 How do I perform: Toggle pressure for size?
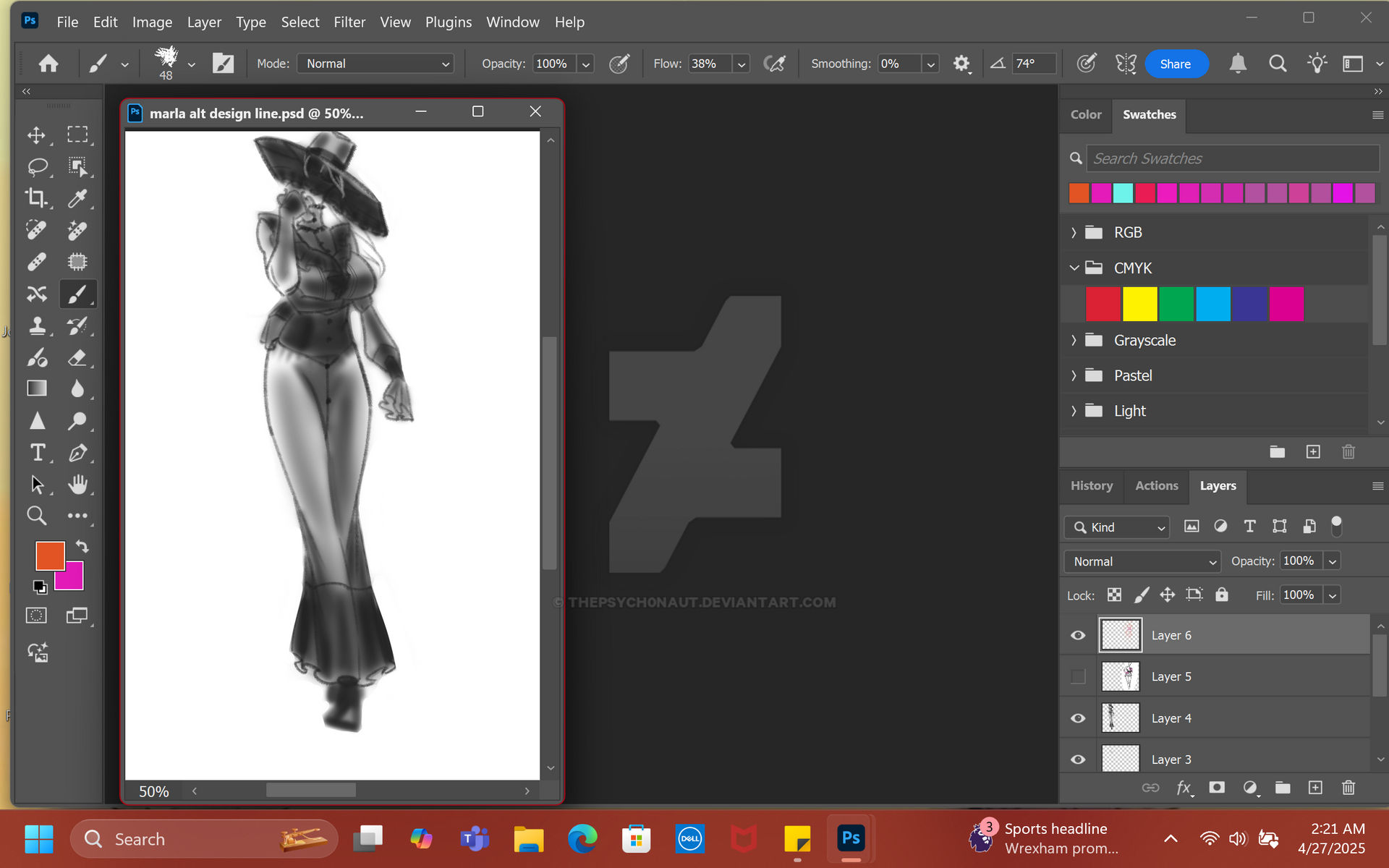pos(1086,64)
